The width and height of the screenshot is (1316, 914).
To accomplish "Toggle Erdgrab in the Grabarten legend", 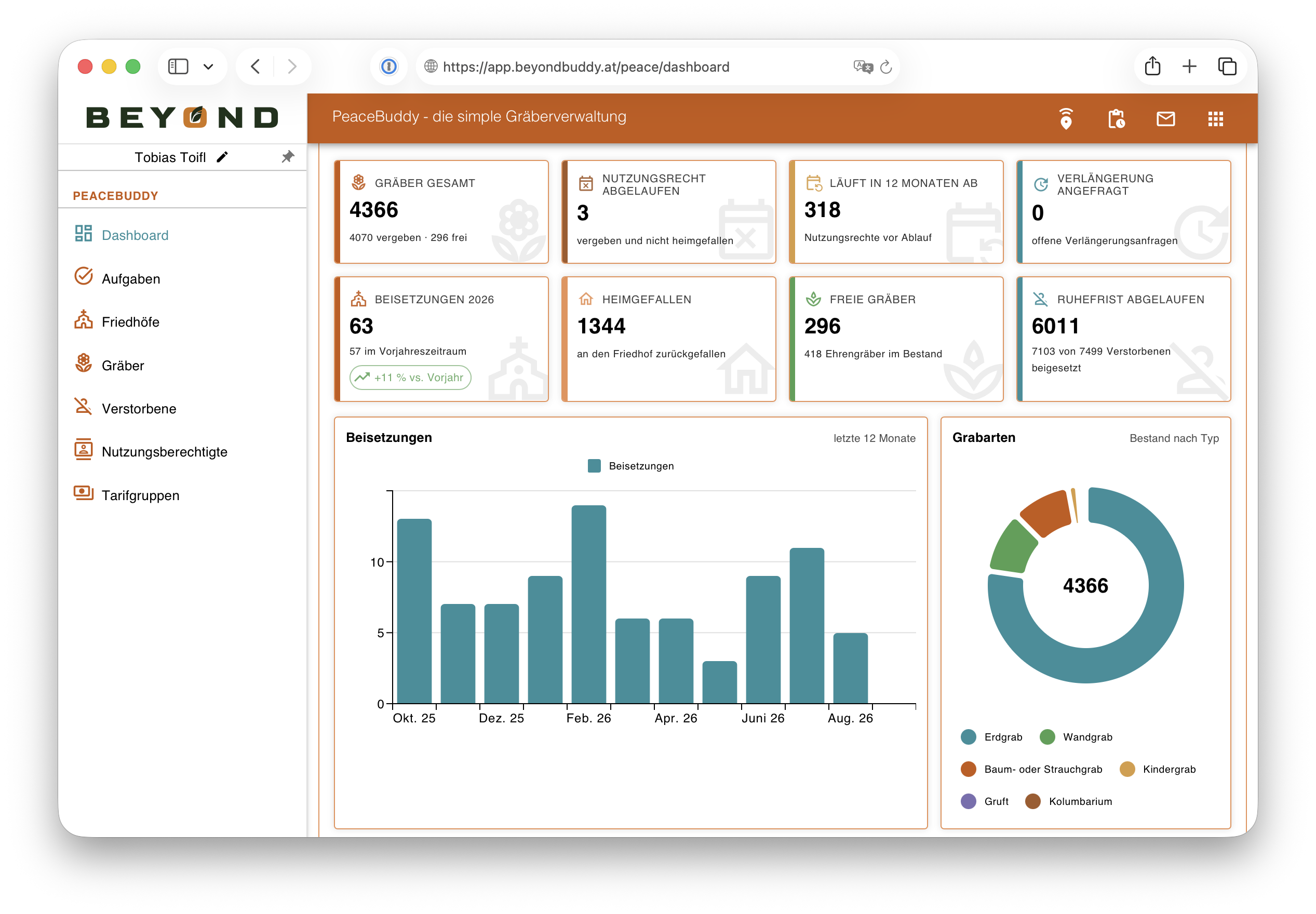I will pyautogui.click(x=991, y=736).
